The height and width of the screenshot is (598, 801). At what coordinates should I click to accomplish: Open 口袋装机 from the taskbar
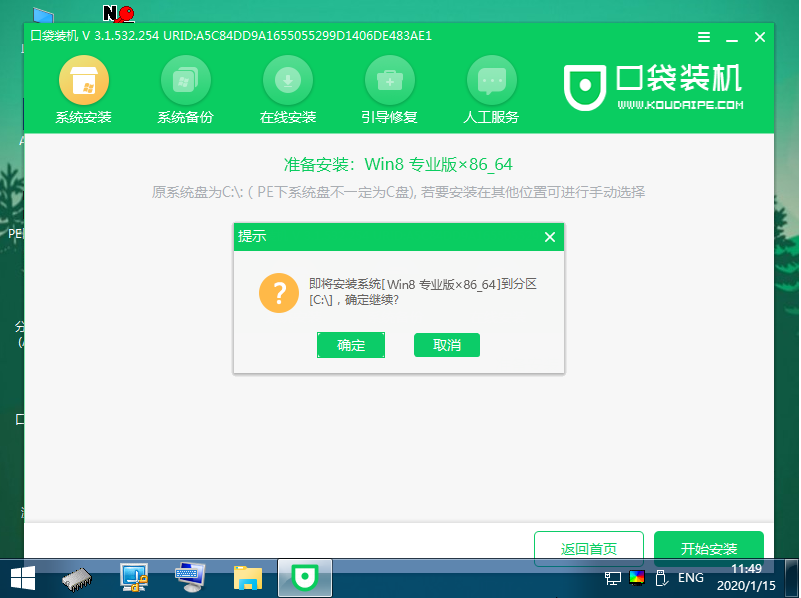pyautogui.click(x=303, y=577)
